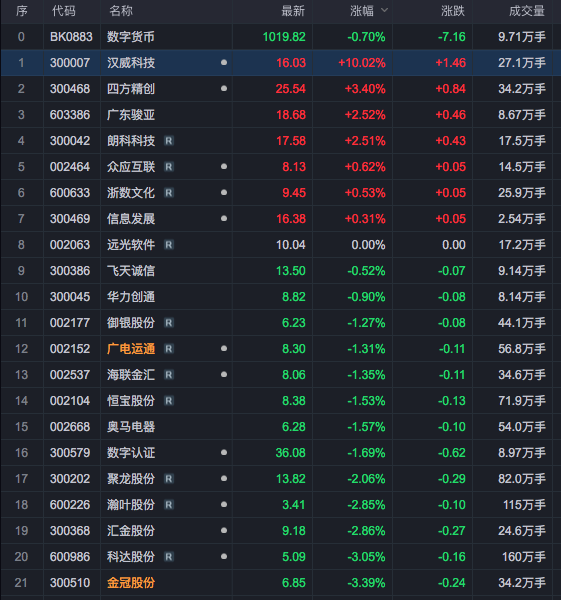Click the -7.16 change value

[x=452, y=37]
